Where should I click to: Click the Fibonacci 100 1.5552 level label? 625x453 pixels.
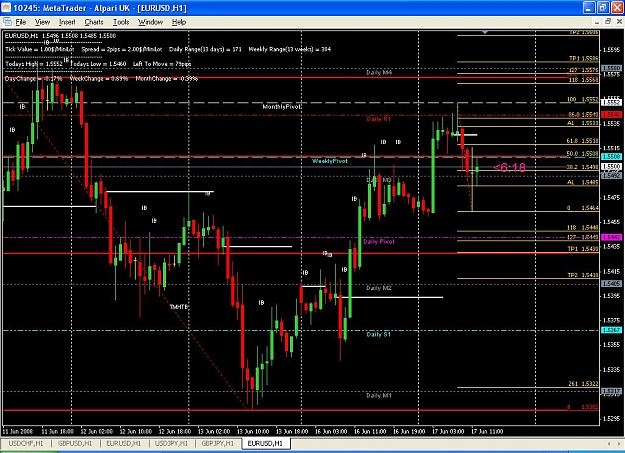[x=582, y=99]
